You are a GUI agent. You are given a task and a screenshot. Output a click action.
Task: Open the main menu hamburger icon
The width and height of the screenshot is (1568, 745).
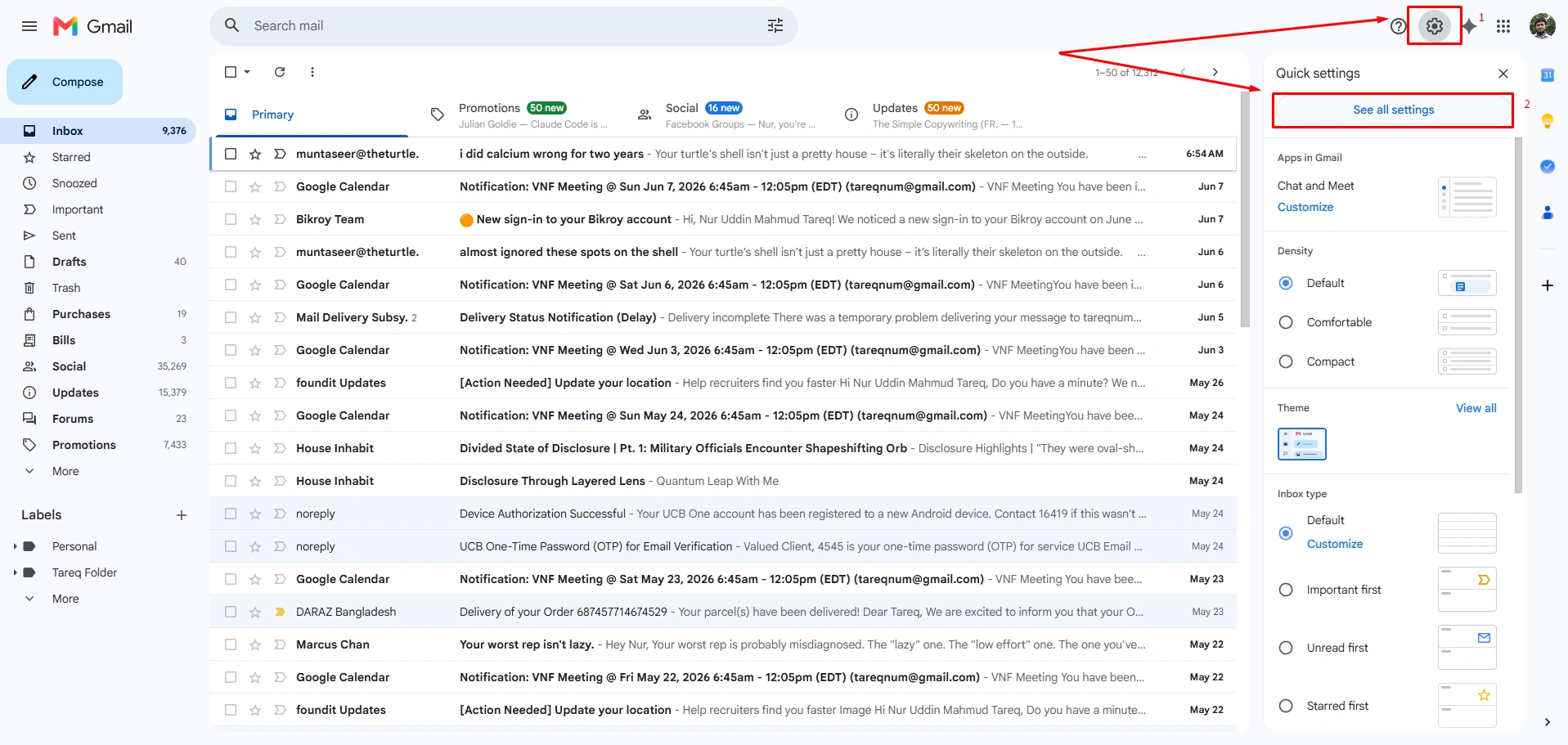29,26
